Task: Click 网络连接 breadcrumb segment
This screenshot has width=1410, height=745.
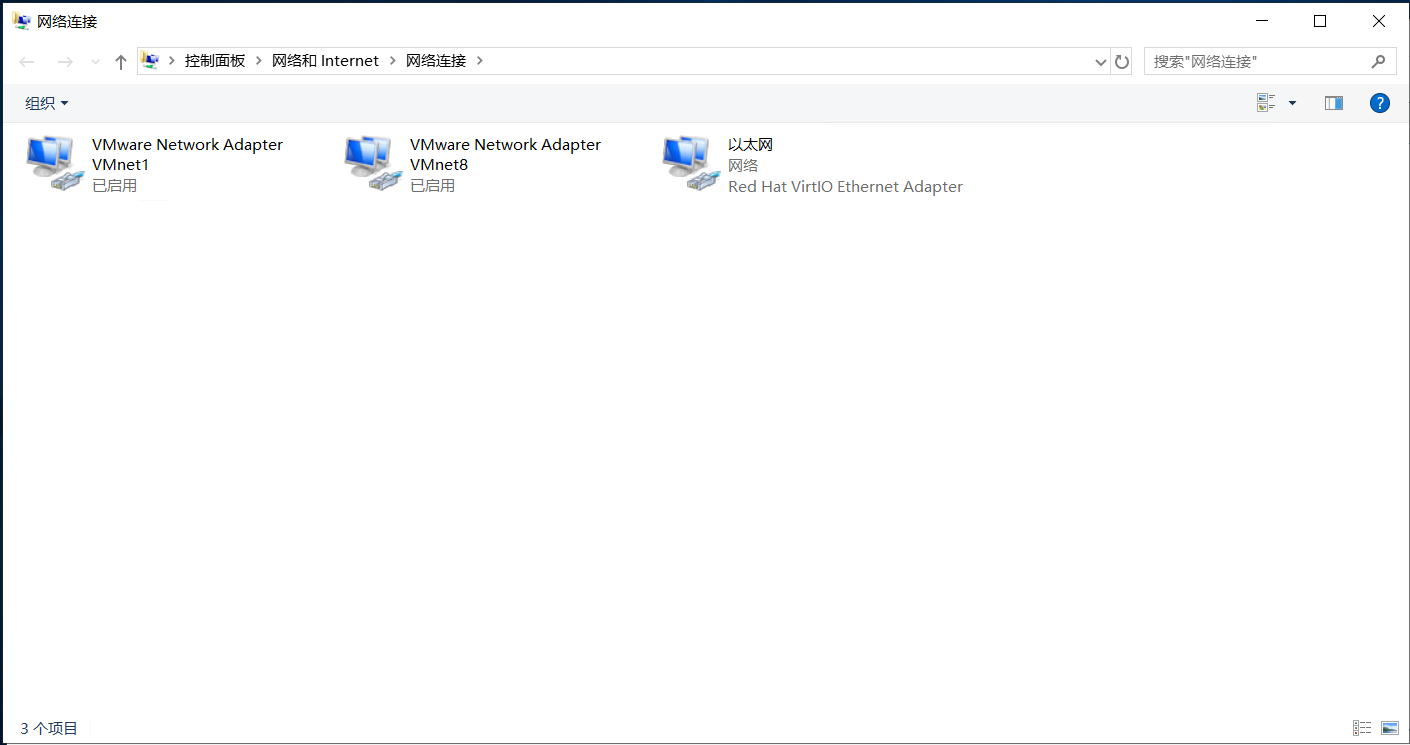Action: pyautogui.click(x=436, y=61)
